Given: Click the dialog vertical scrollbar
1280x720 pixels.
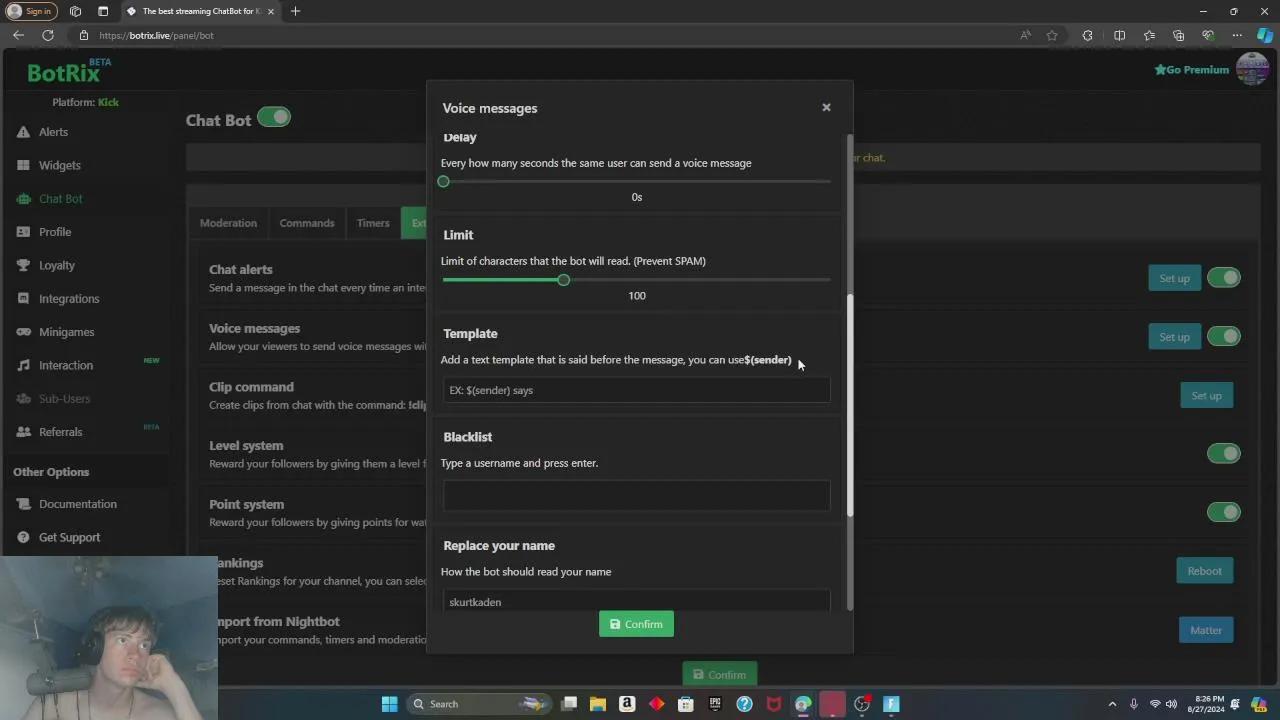Looking at the screenshot, I should pos(850,405).
